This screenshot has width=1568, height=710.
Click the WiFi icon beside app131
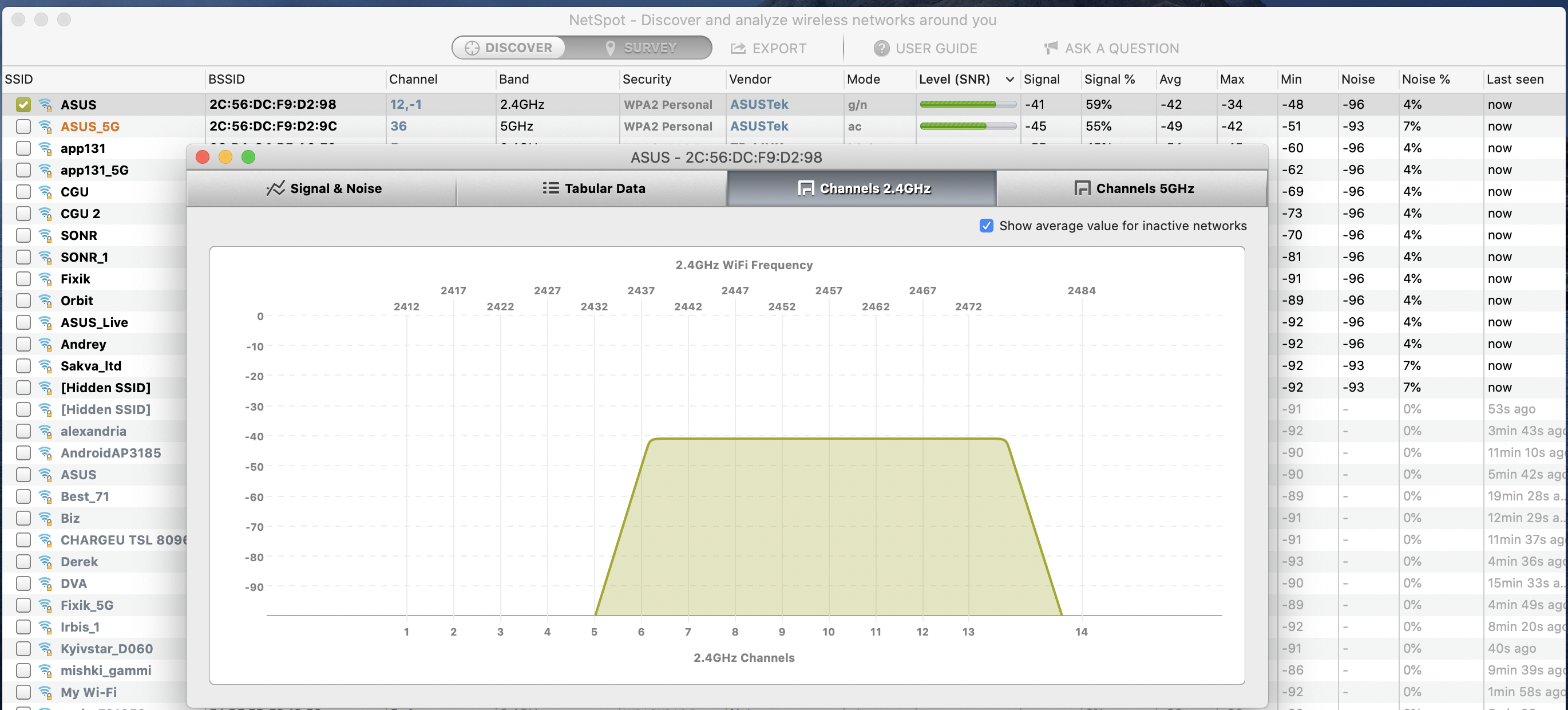tap(45, 148)
